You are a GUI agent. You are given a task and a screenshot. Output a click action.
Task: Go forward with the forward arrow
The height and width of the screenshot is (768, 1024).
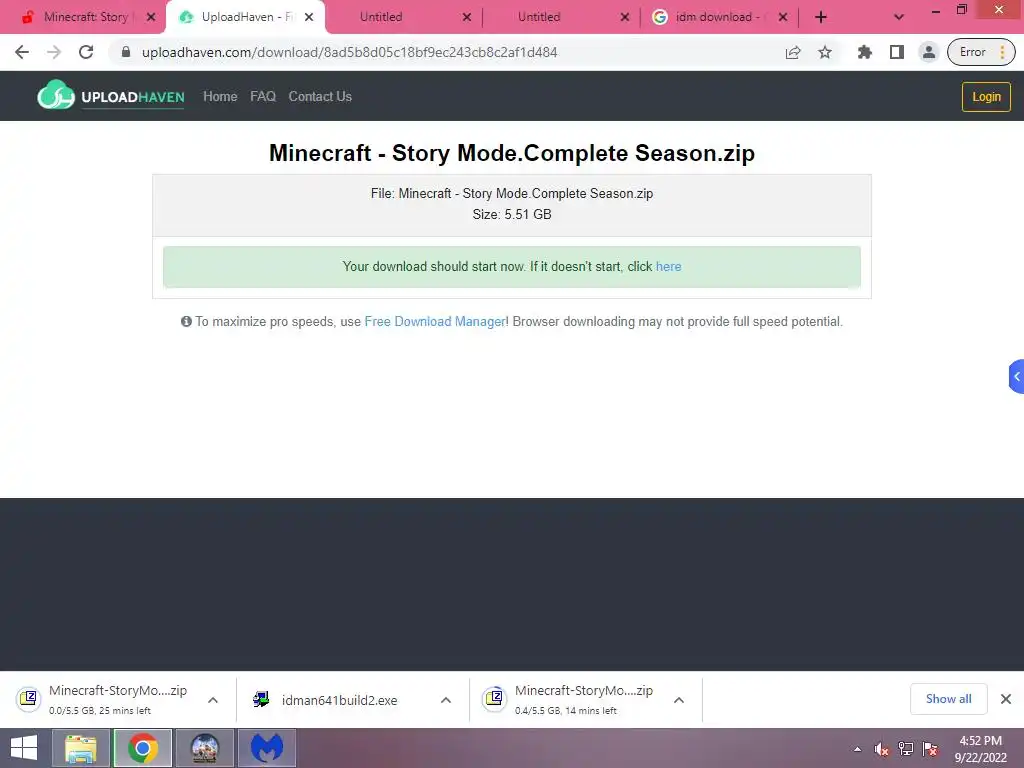54,52
